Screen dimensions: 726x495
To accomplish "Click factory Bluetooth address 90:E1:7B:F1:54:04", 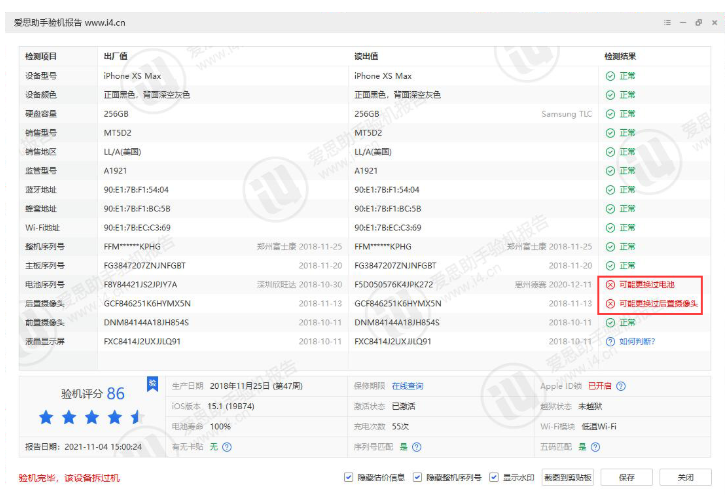I will [x=136, y=190].
